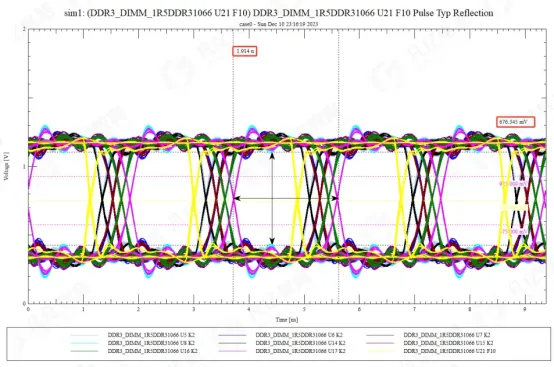Click the right arrowhead of horizontal measurement
Image resolution: width=554 pixels, height=367 pixels.
335,199
